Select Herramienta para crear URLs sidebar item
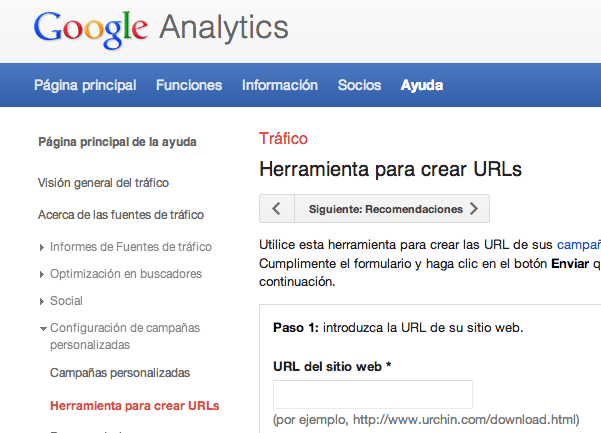 [x=134, y=406]
